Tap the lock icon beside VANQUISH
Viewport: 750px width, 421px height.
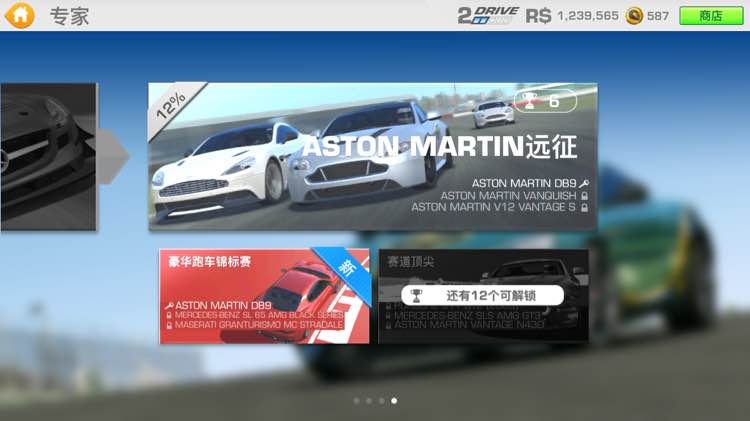click(585, 196)
